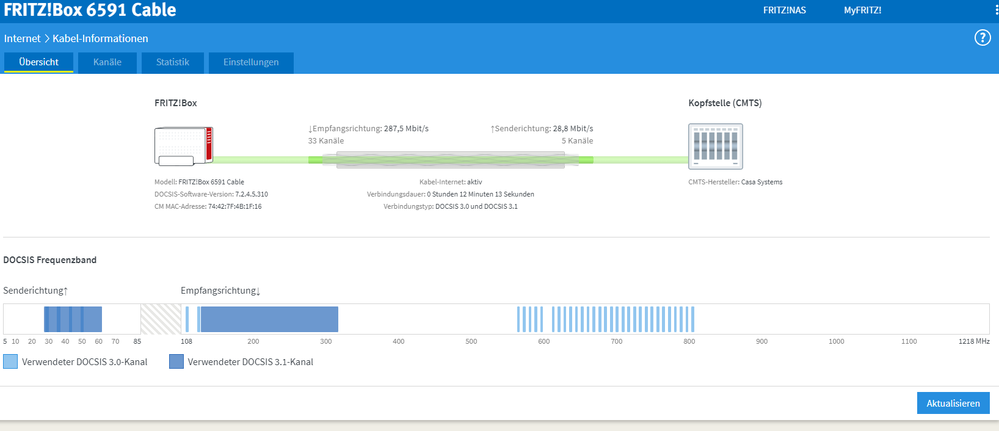Click the dark blue DOCSIS 3.1 legend swatch
The width and height of the screenshot is (999, 431).
click(x=177, y=362)
